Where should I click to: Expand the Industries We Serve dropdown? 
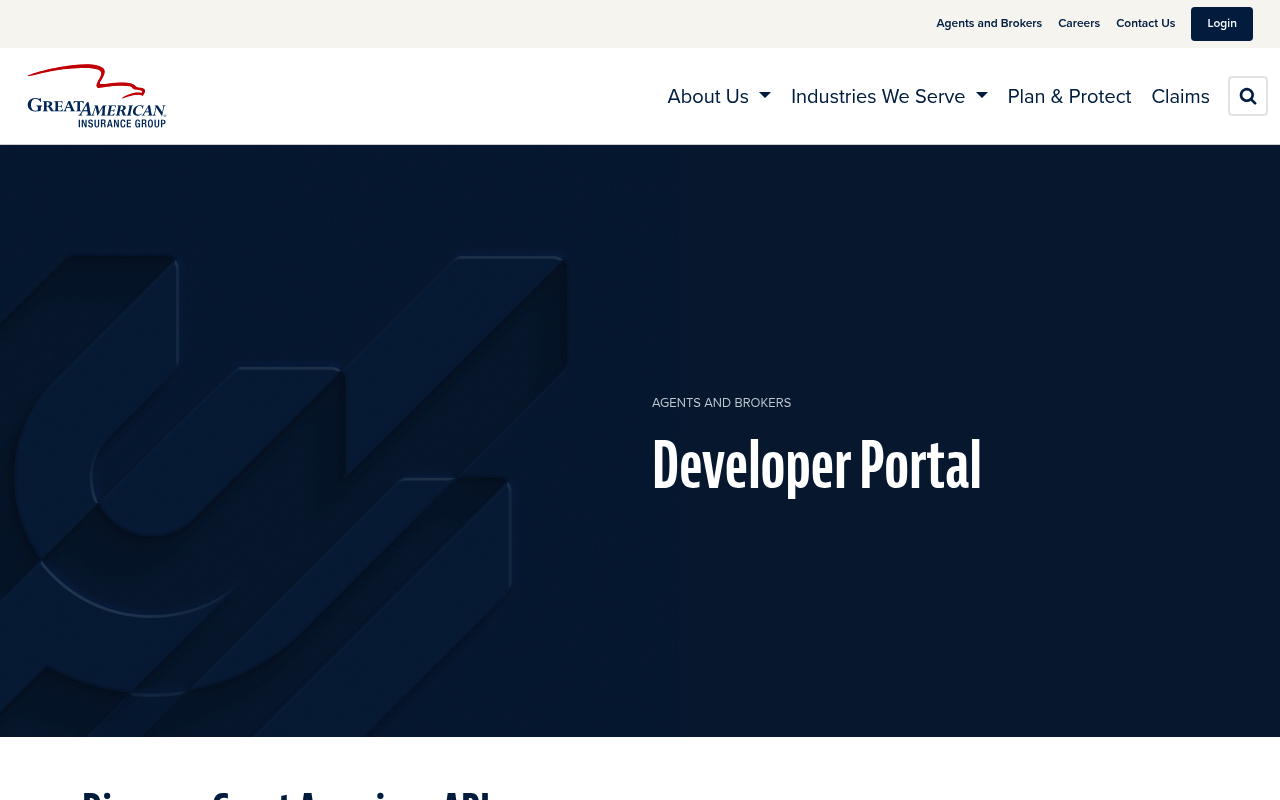[x=889, y=96]
